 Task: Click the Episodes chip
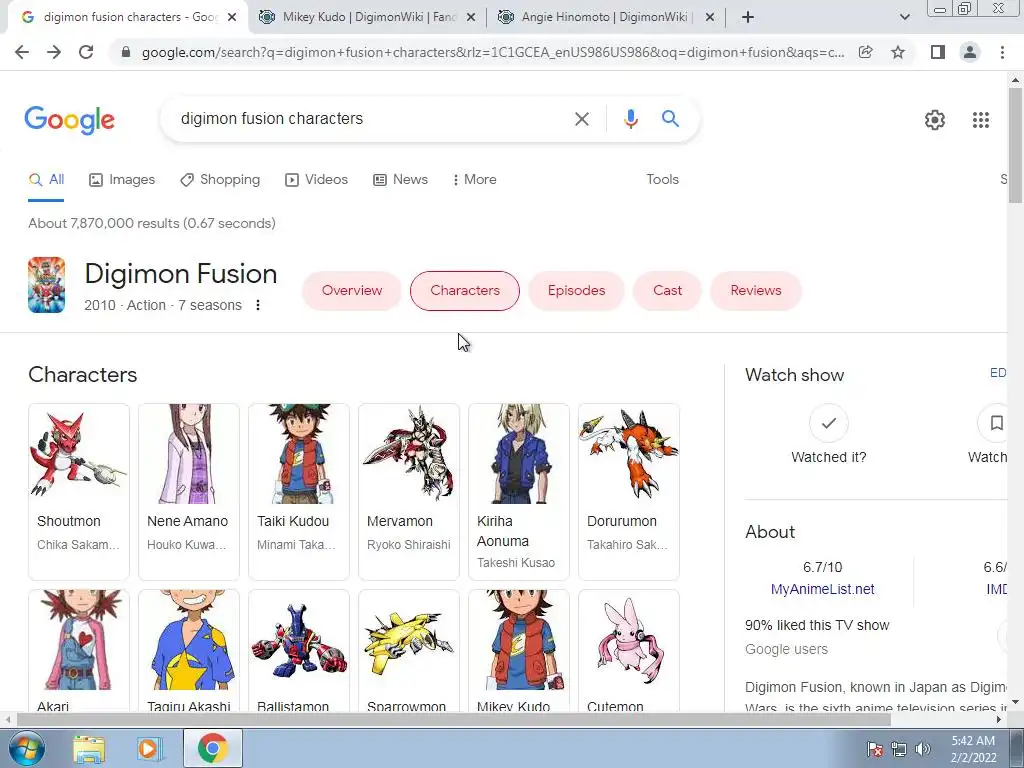576,291
